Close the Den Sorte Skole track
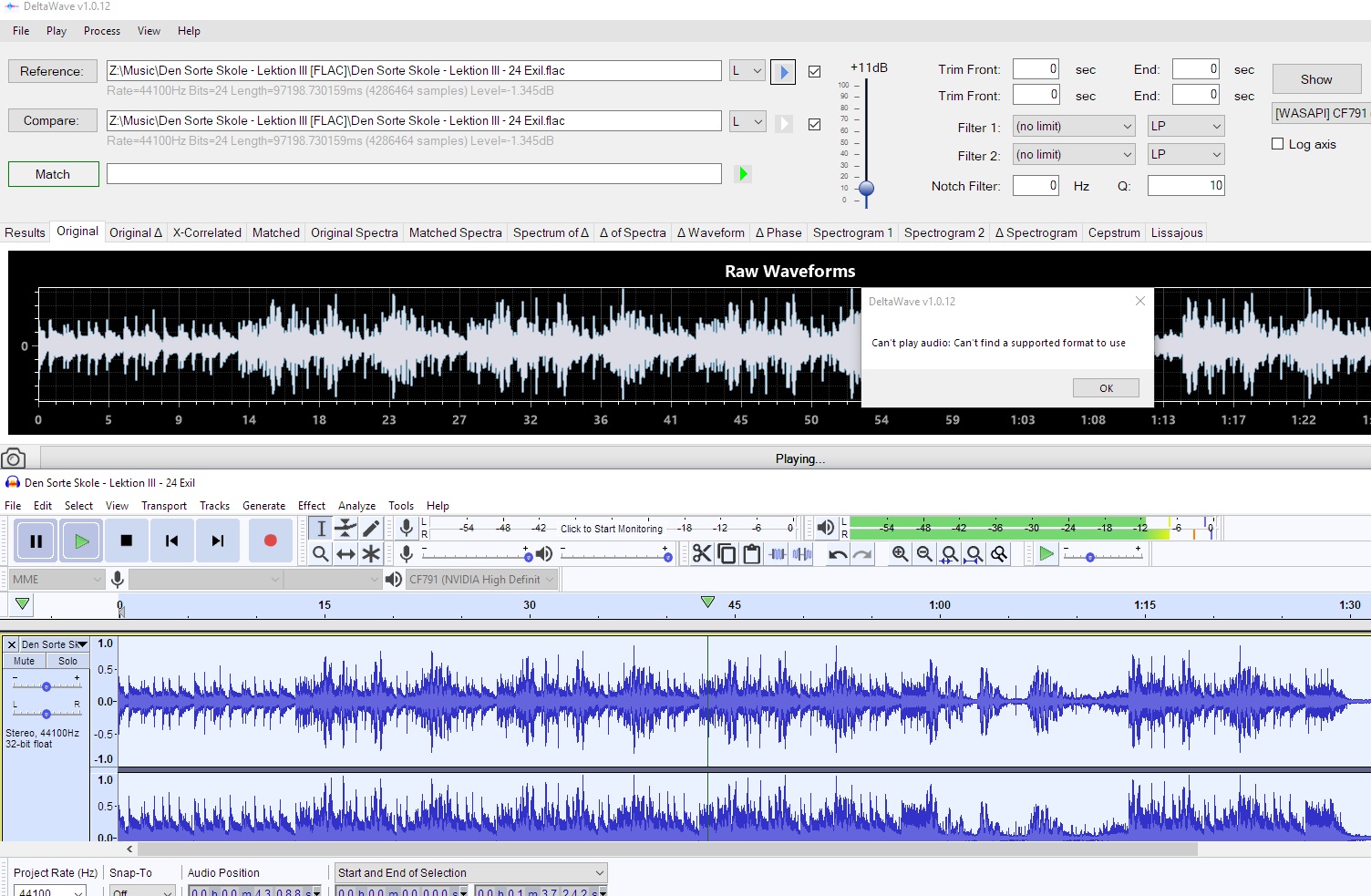 pos(12,644)
